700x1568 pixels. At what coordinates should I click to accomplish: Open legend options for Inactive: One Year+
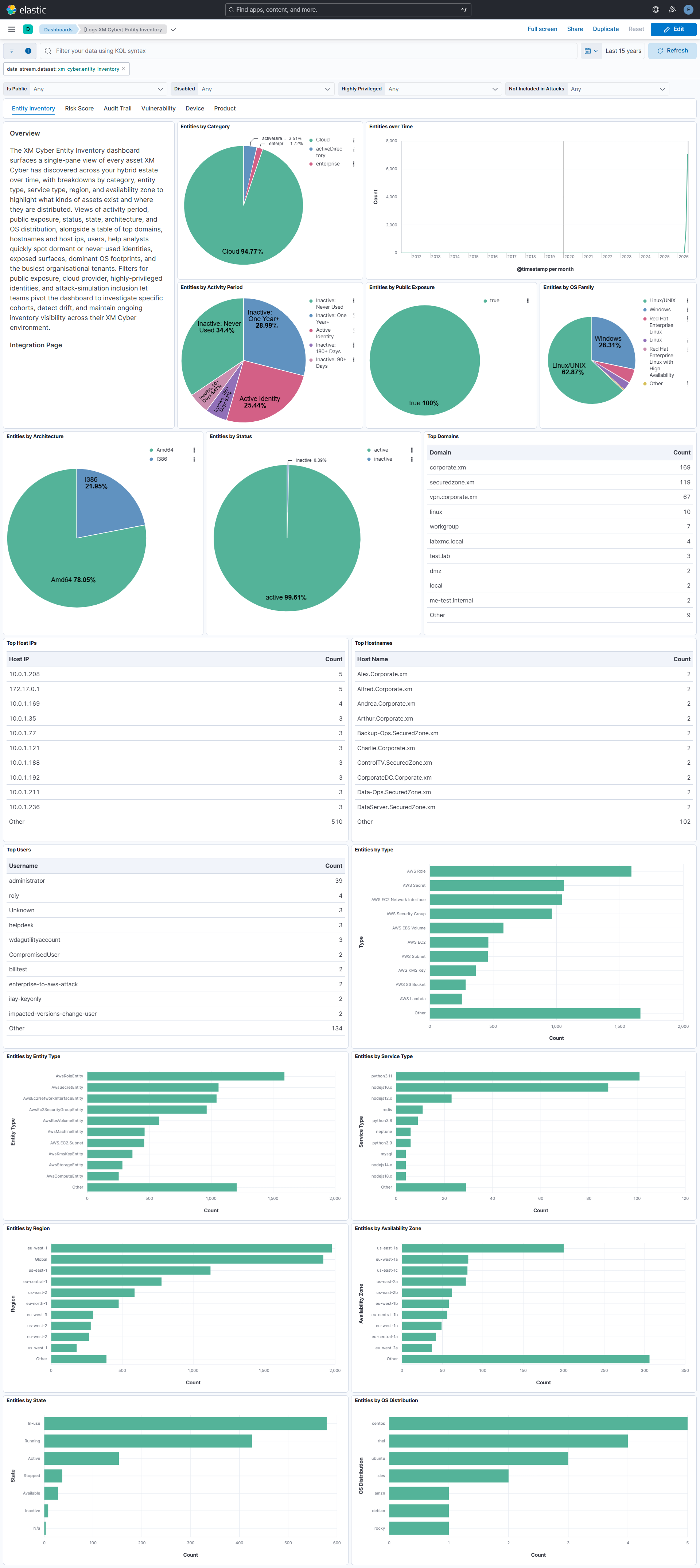pyautogui.click(x=353, y=316)
